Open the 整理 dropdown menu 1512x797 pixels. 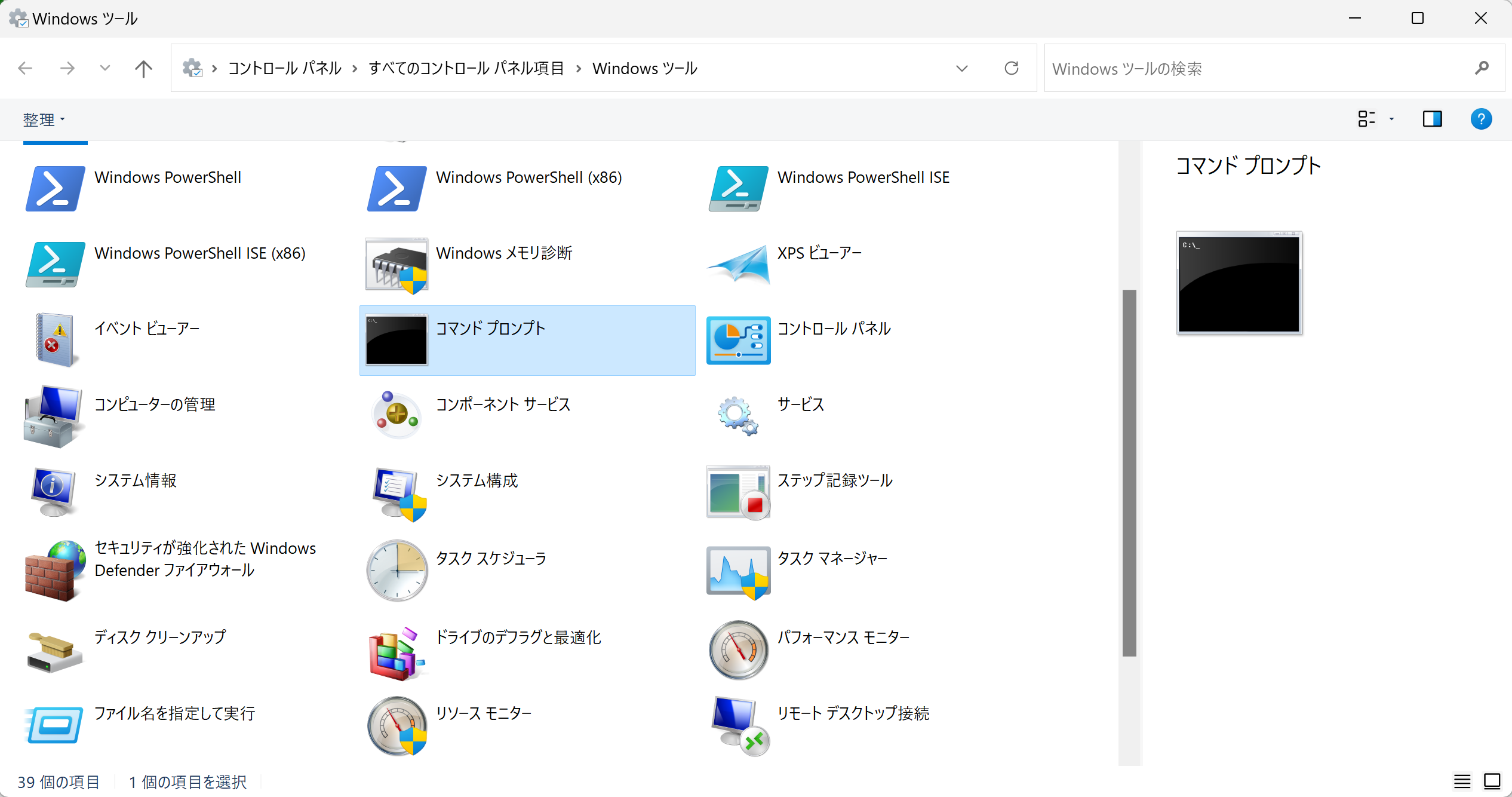pos(44,119)
